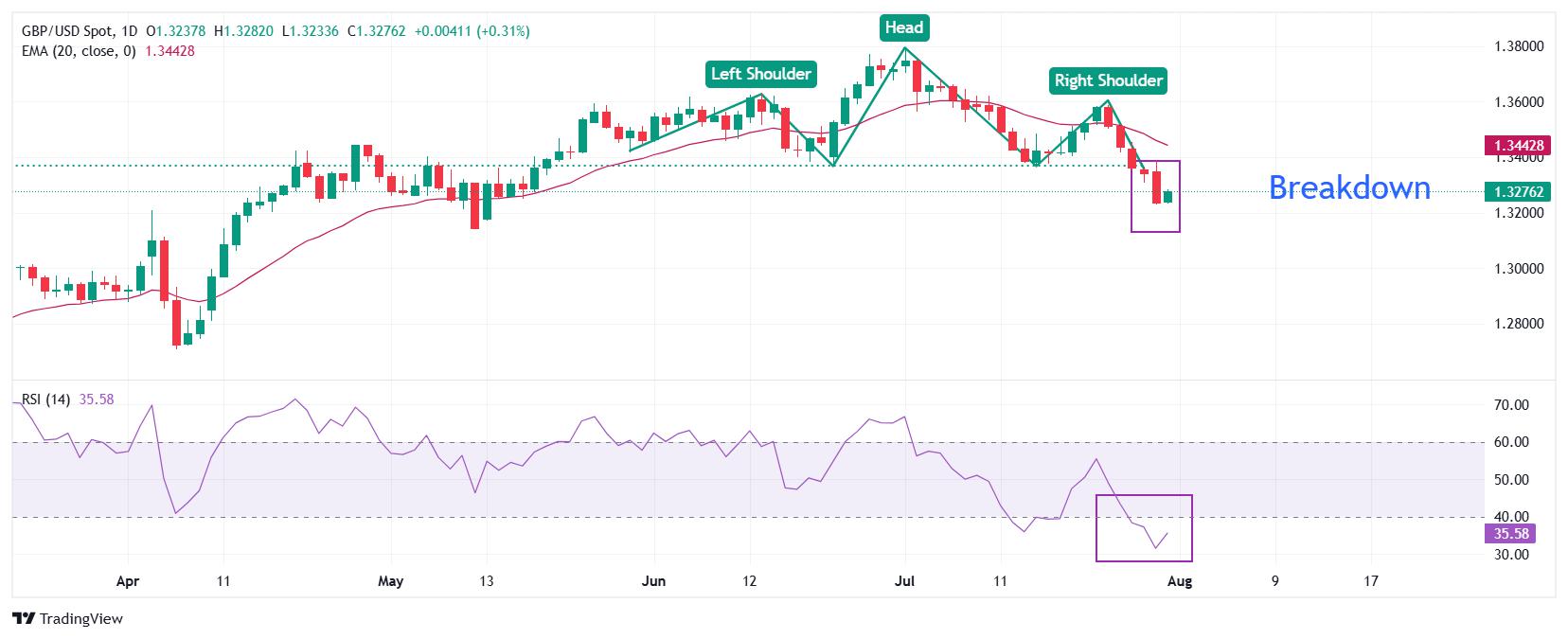1568x639 pixels.
Task: Select the Right Shoulder label
Action: coord(1108,80)
